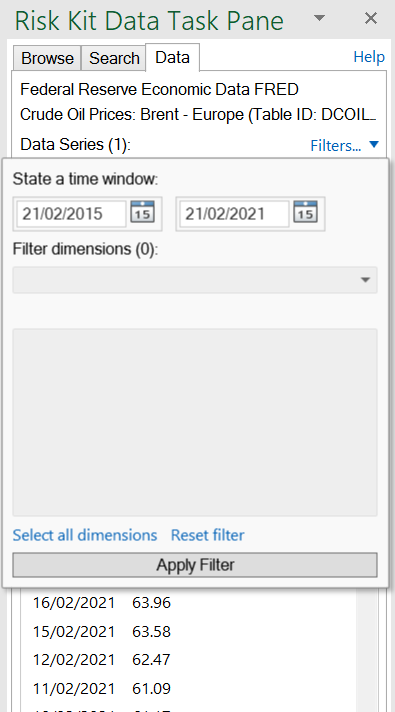
Task: Expand the Filter dimensions dropdown
Action: point(195,280)
